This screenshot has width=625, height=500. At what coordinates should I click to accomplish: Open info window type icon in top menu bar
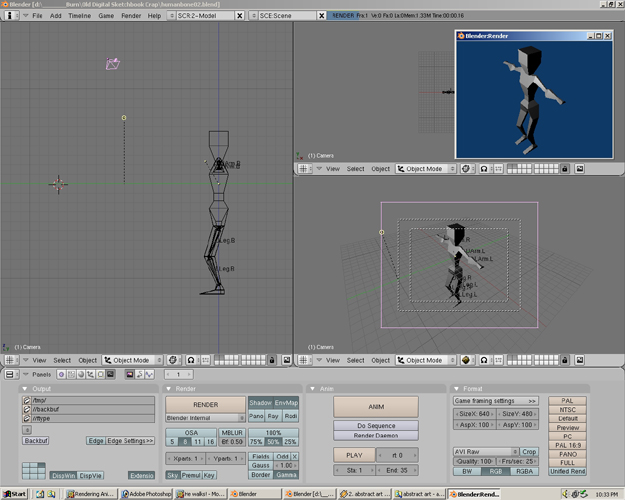(10, 16)
